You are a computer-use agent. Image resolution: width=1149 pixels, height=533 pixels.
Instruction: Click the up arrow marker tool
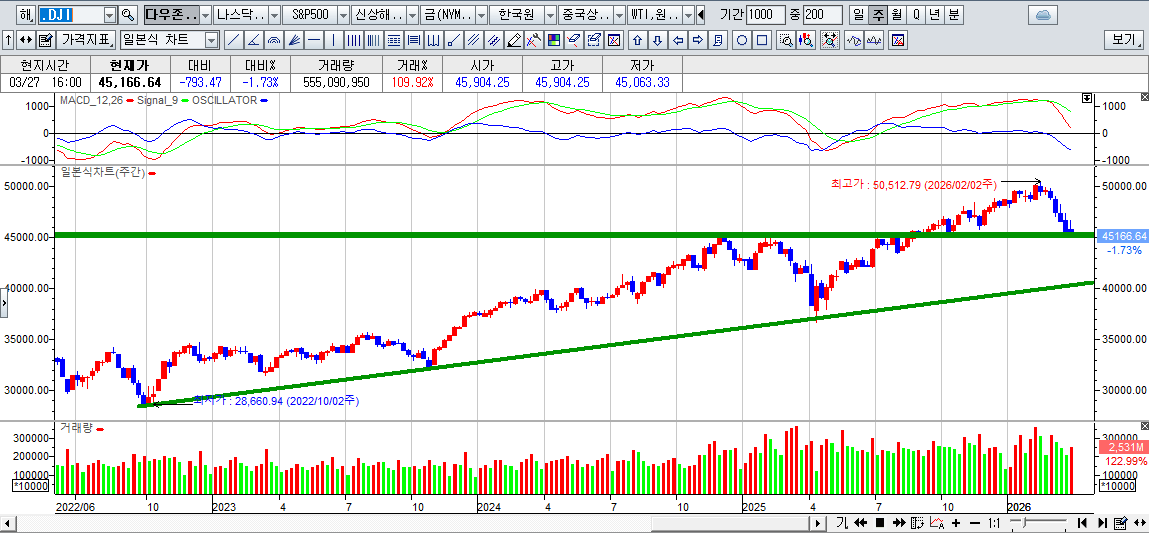[637, 40]
